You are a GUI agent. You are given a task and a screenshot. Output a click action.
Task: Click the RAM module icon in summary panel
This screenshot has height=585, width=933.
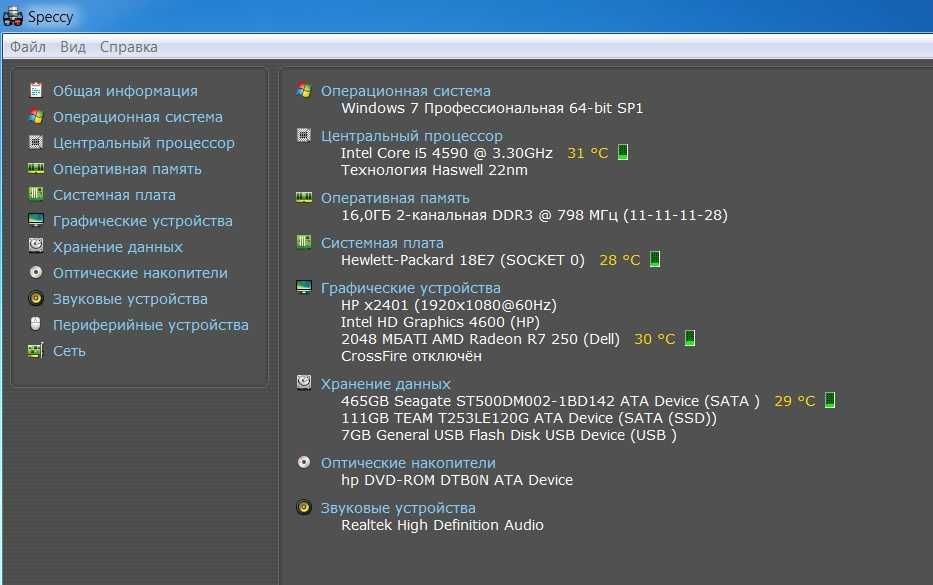click(x=303, y=198)
